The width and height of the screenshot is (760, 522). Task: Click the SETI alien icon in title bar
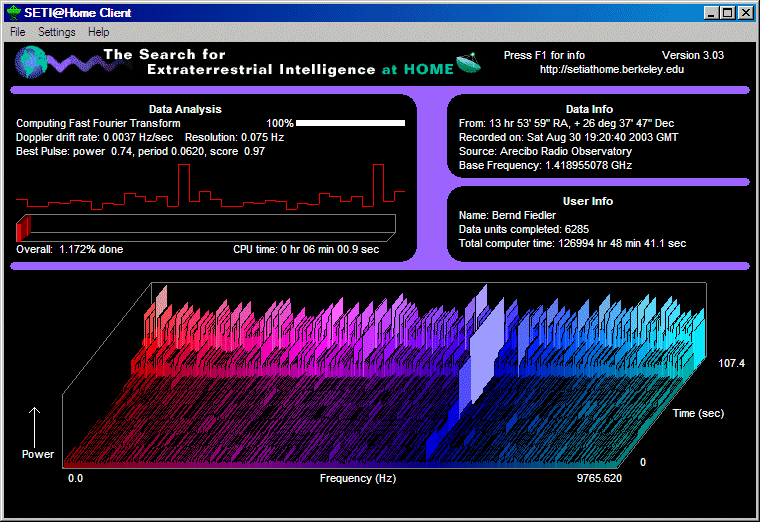[13, 13]
